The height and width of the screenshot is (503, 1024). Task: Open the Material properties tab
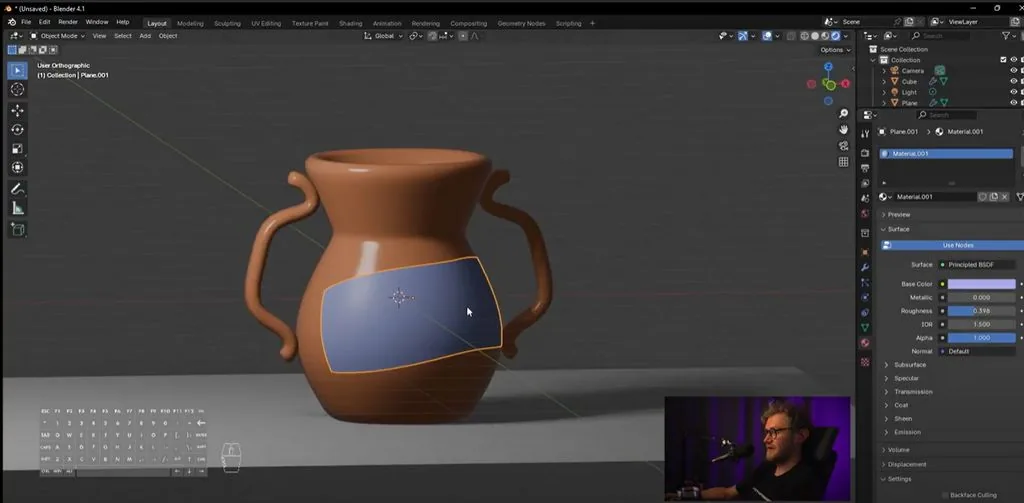(865, 343)
